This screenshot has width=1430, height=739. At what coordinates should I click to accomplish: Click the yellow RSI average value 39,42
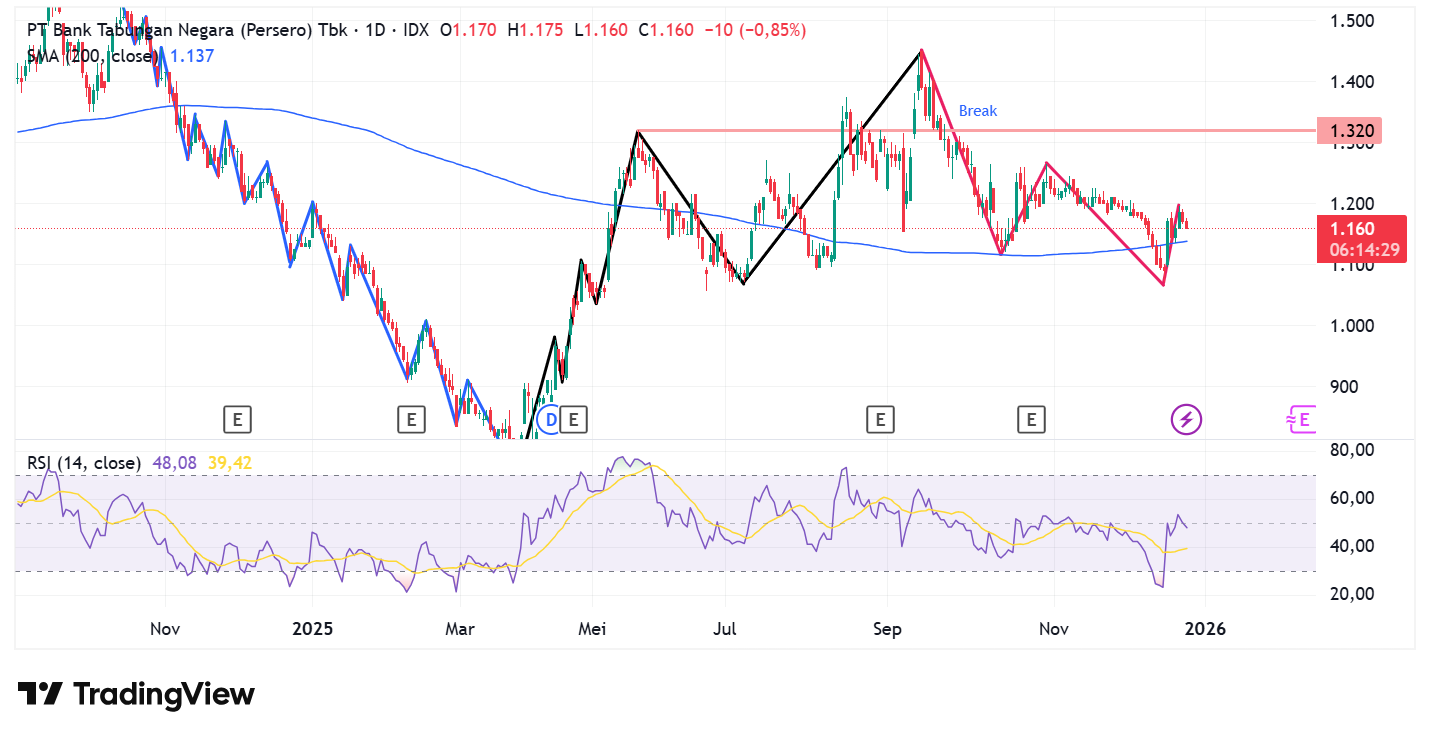point(229,463)
